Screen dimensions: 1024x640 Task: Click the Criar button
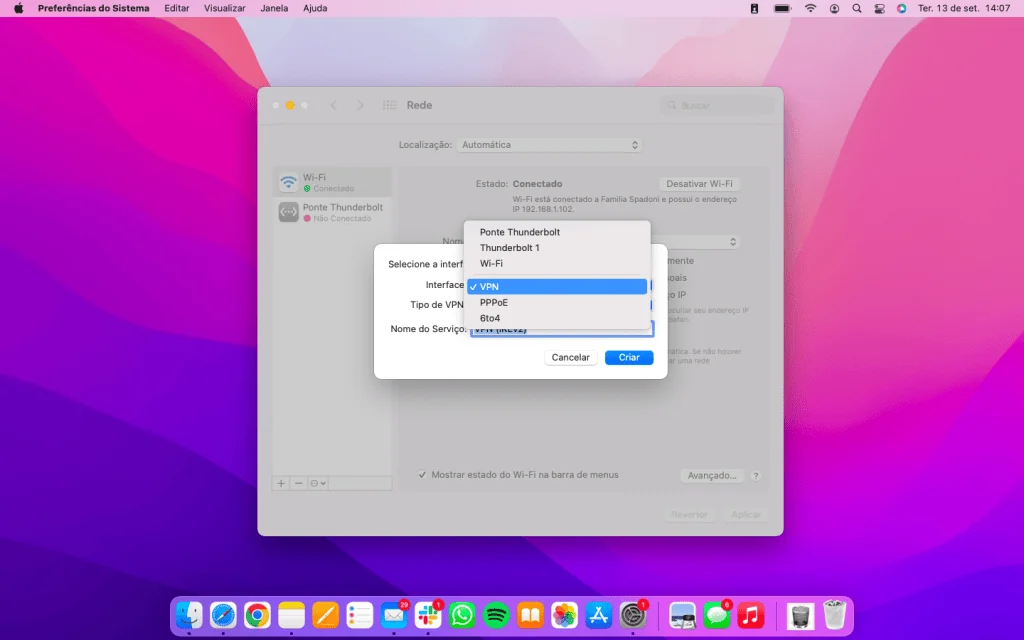629,357
